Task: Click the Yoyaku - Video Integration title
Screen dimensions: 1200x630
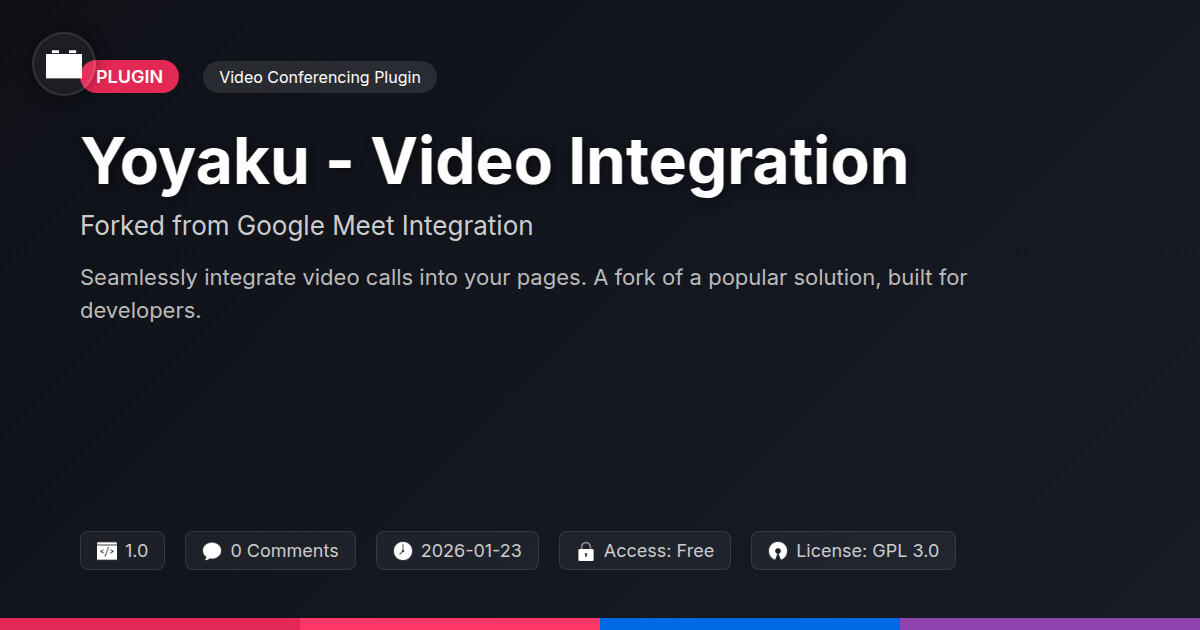Action: tap(494, 160)
